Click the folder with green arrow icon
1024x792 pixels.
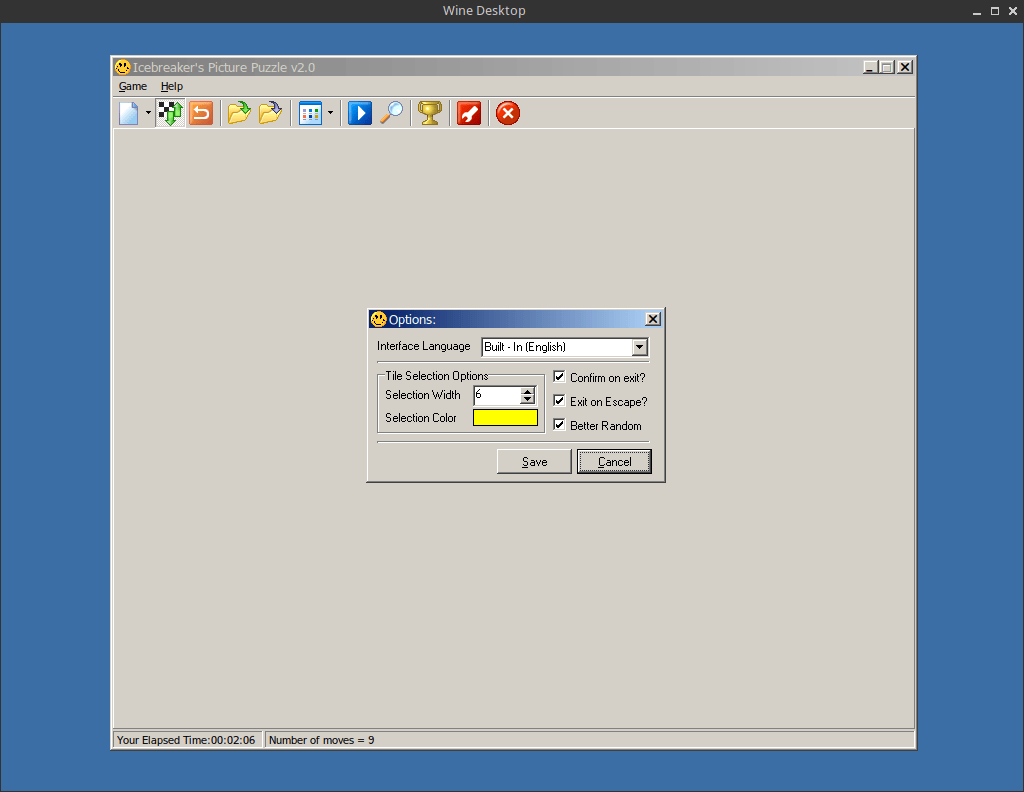pyautogui.click(x=239, y=113)
